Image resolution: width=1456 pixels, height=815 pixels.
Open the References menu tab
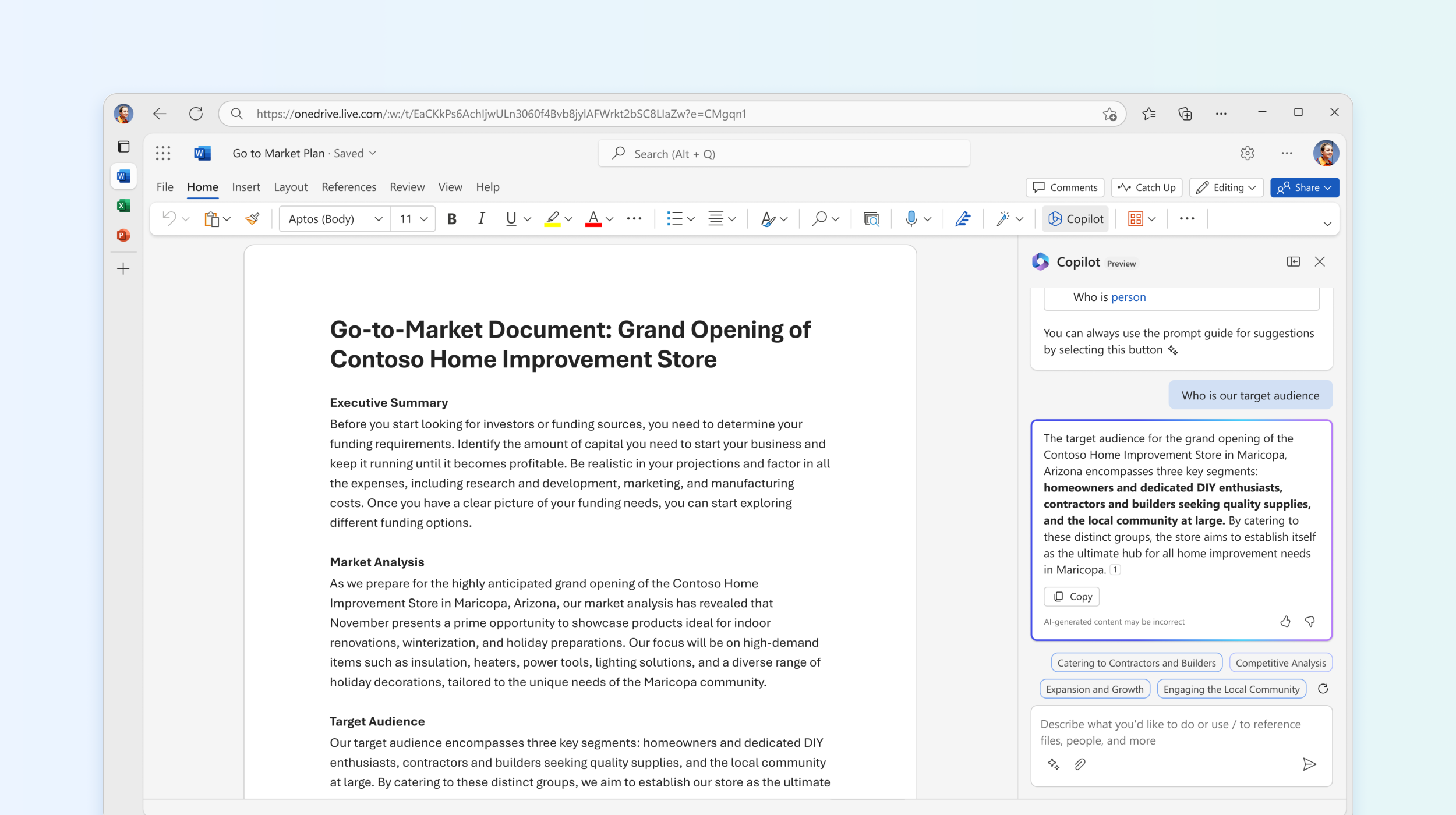(348, 187)
